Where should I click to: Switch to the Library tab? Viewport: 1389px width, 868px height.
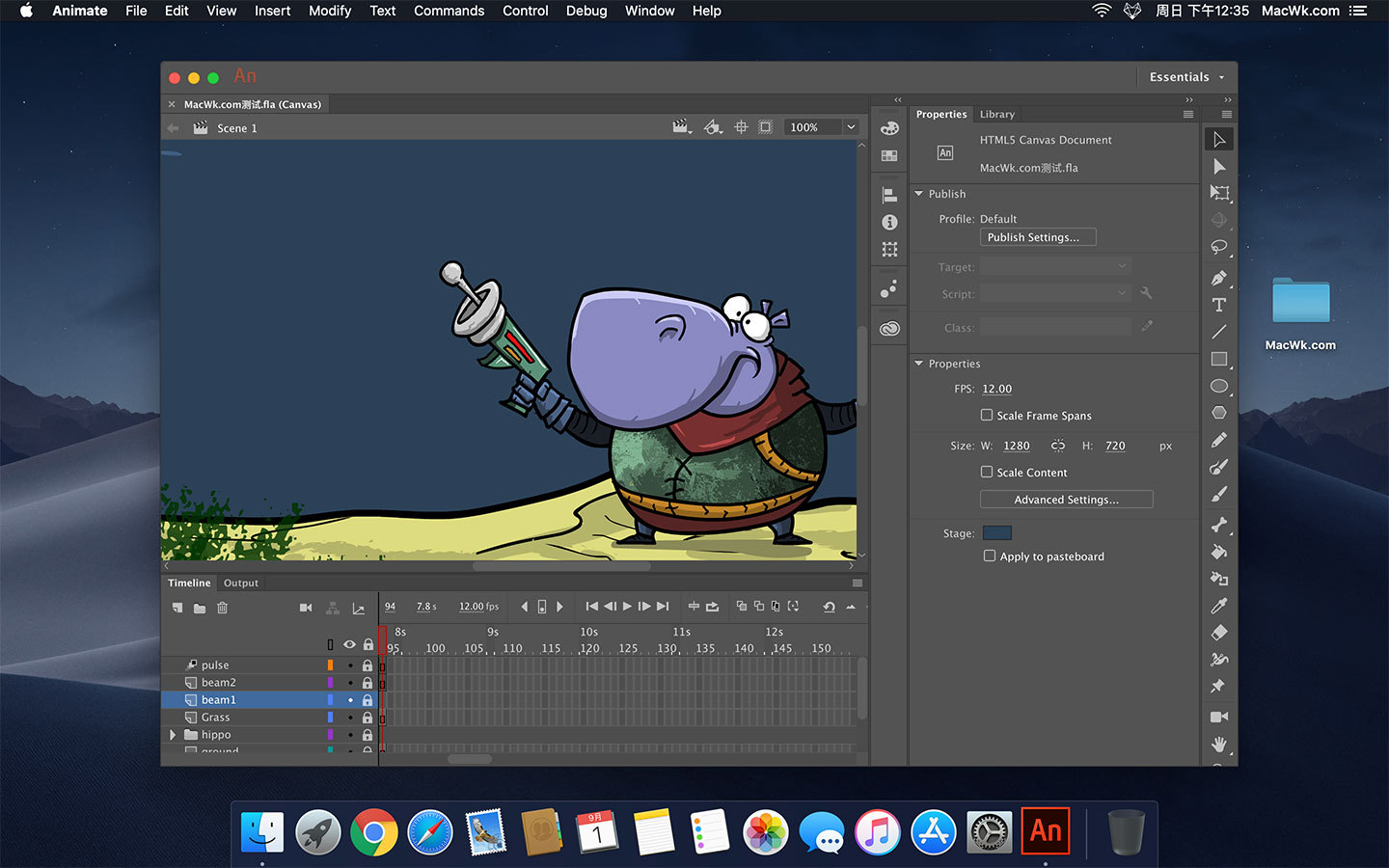tap(996, 114)
